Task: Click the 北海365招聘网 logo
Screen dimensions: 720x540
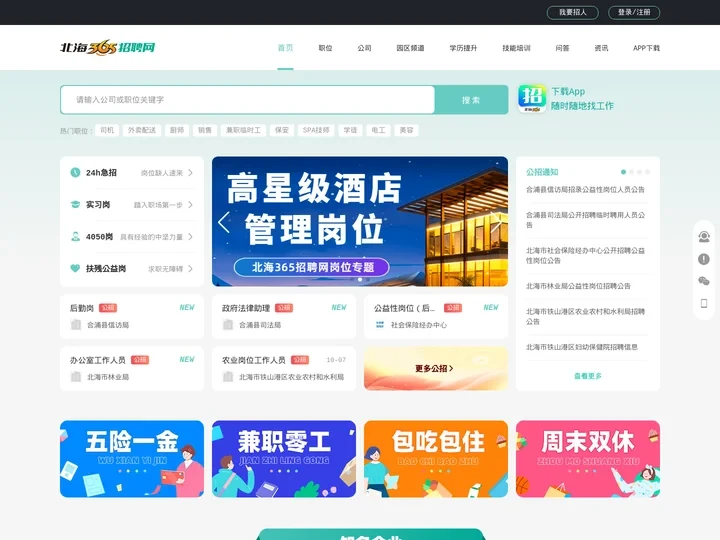Action: [108, 47]
